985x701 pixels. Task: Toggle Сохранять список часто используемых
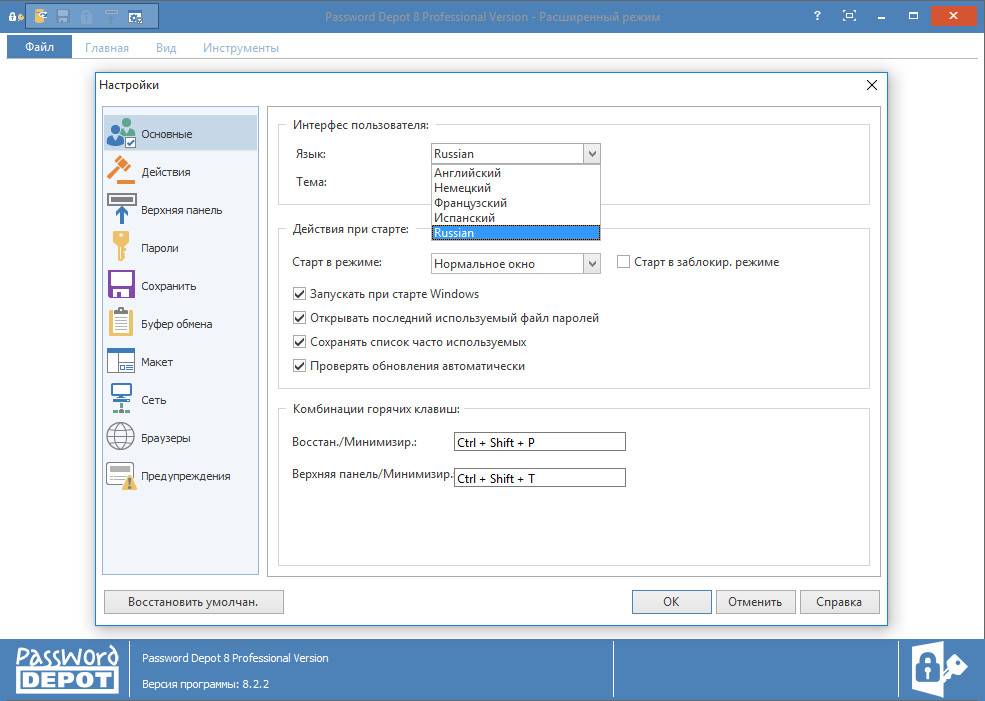(x=300, y=342)
